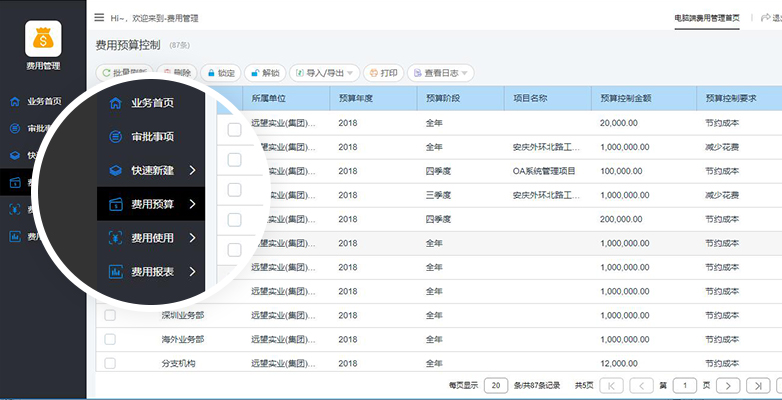The width and height of the screenshot is (782, 400).
Task: Go to next page arrow
Action: click(x=728, y=386)
